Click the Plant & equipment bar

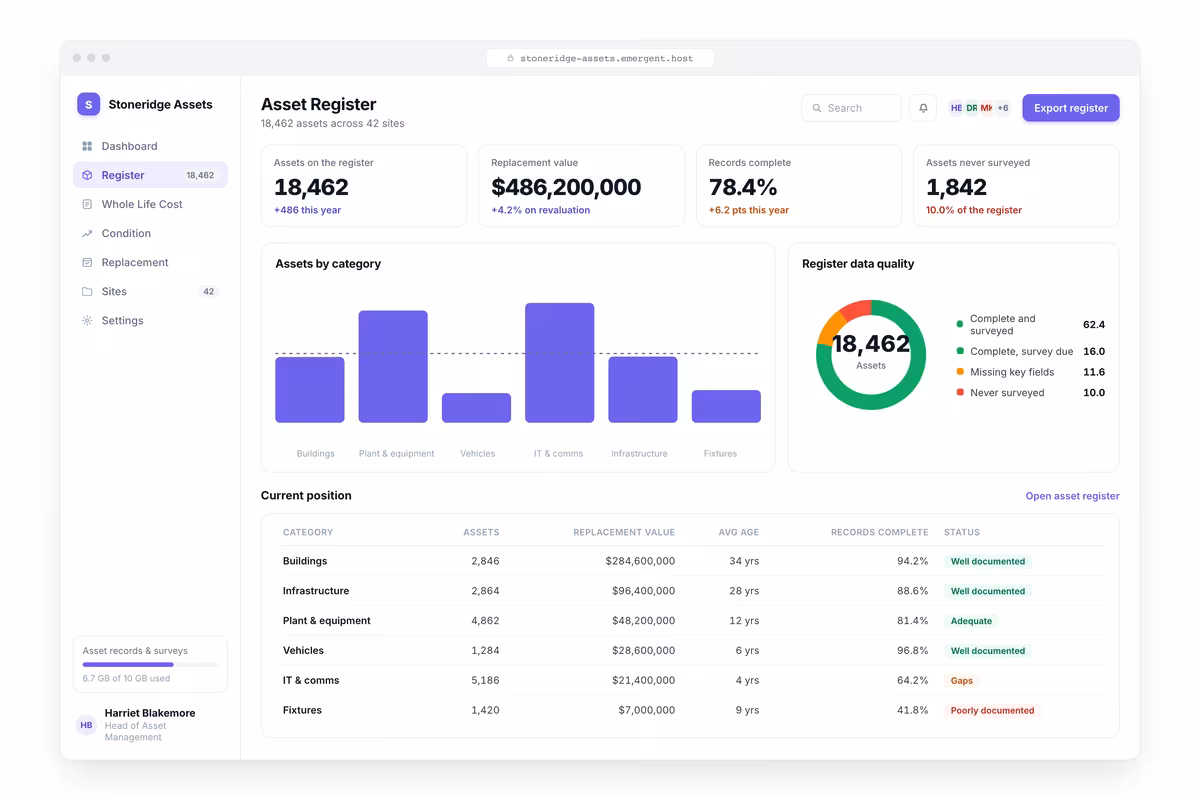point(393,366)
